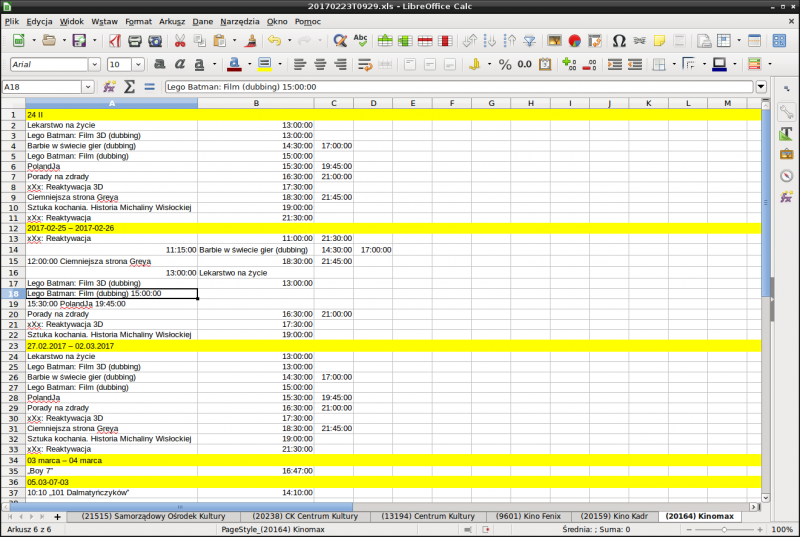This screenshot has width=800, height=537.
Task: Click the Sum sigma icon
Action: pos(129,87)
